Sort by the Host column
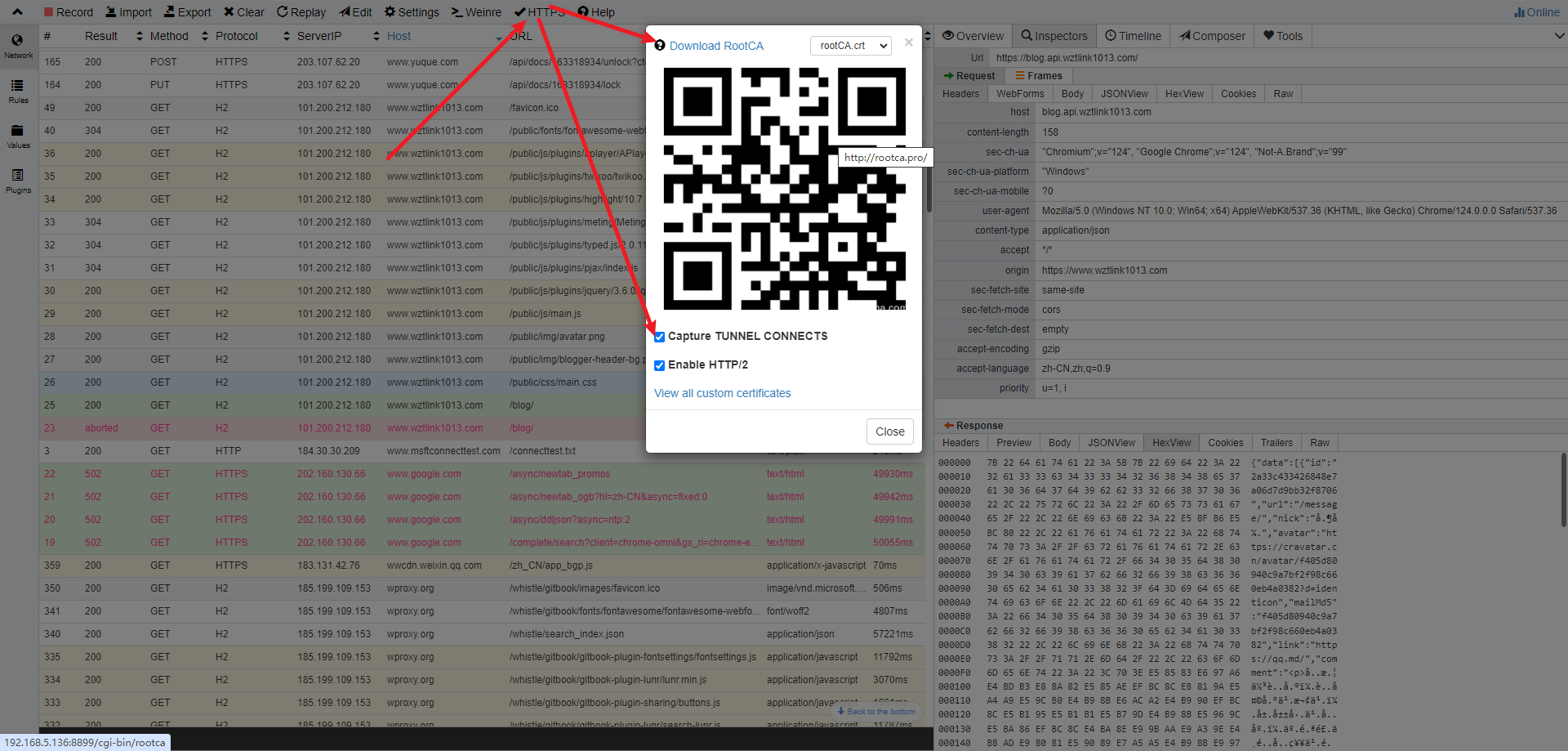Screen dimensions: 1568x751 [444, 36]
